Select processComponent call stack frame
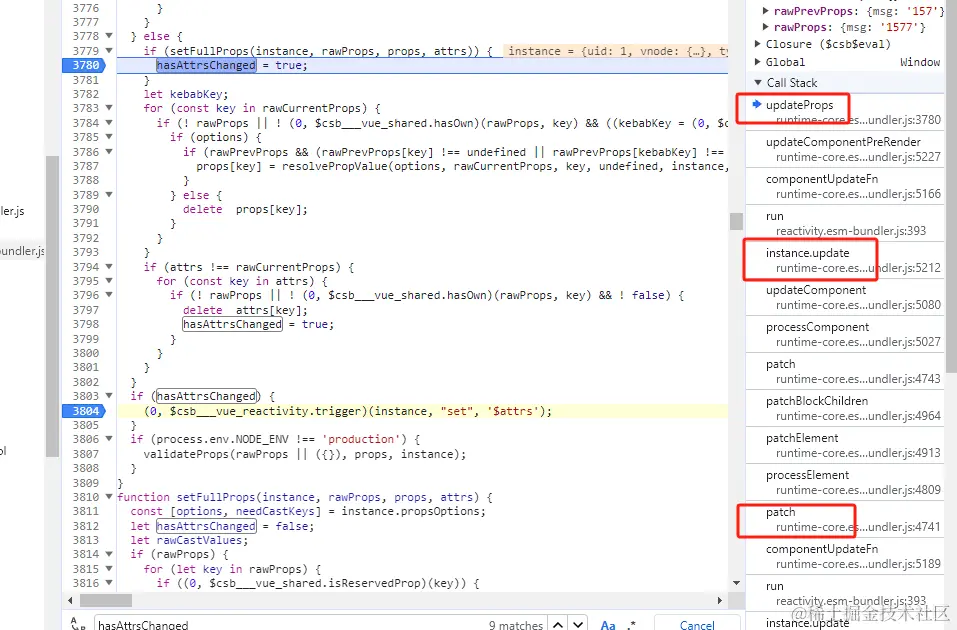The width and height of the screenshot is (957, 630). [x=845, y=334]
